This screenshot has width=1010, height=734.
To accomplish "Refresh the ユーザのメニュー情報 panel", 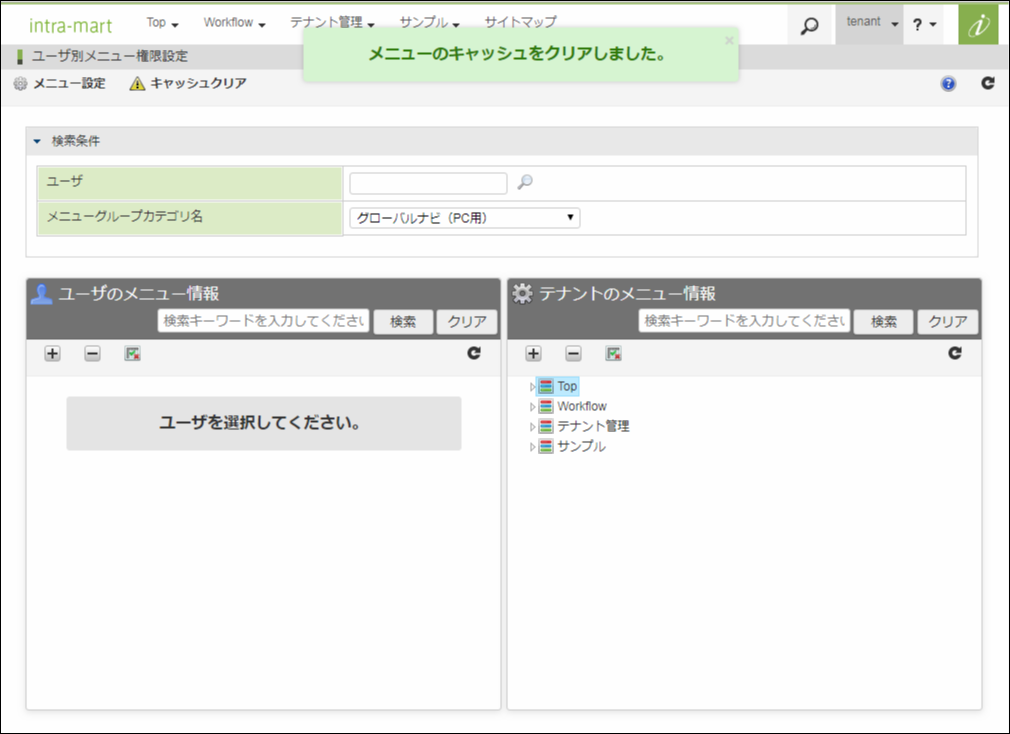I will pos(473,354).
